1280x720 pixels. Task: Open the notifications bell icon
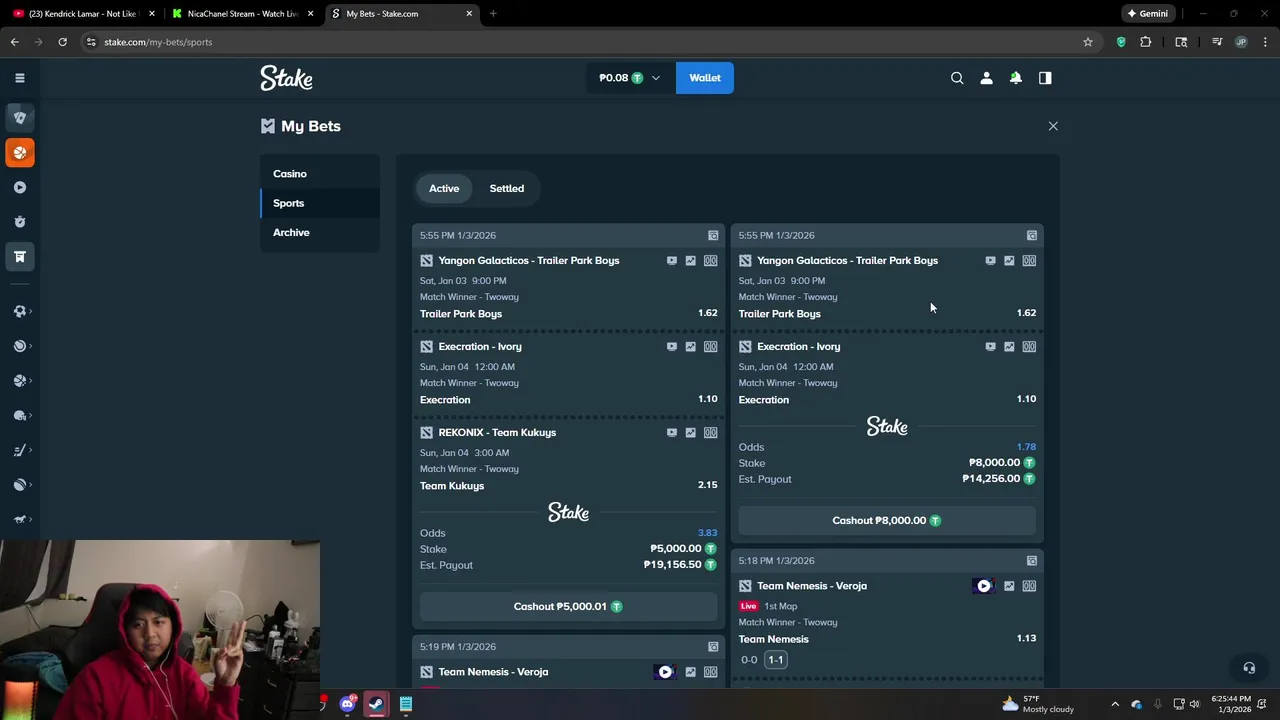pyautogui.click(x=1016, y=78)
